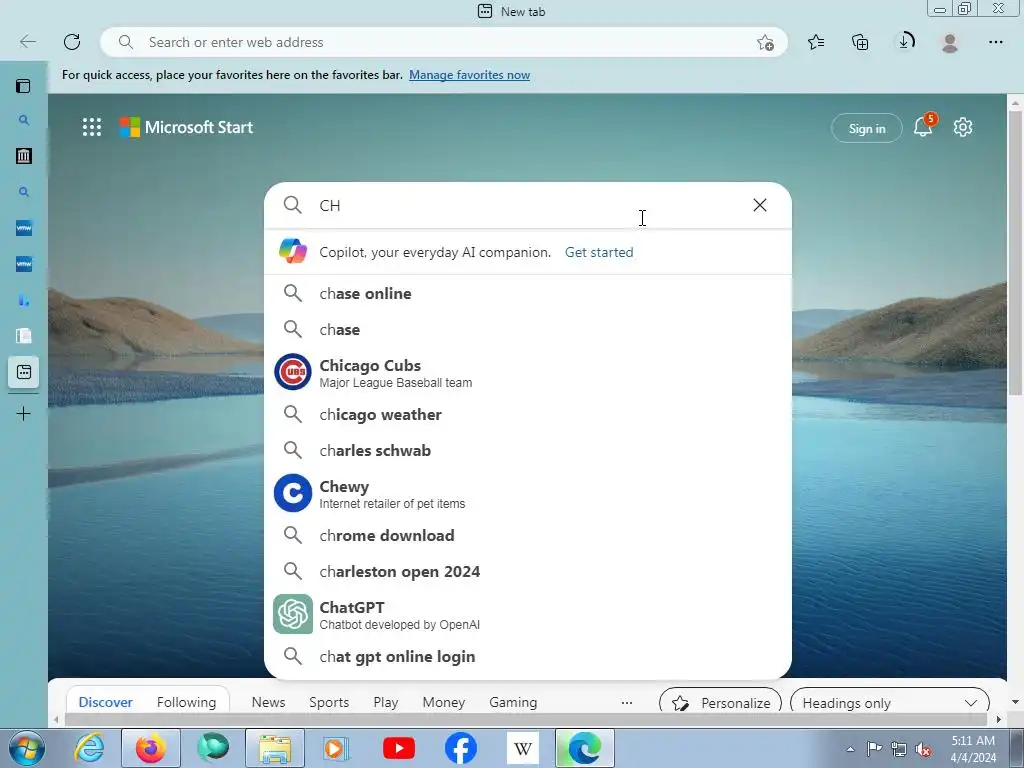
Task: Open Action Center flag tray icon
Action: point(874,749)
